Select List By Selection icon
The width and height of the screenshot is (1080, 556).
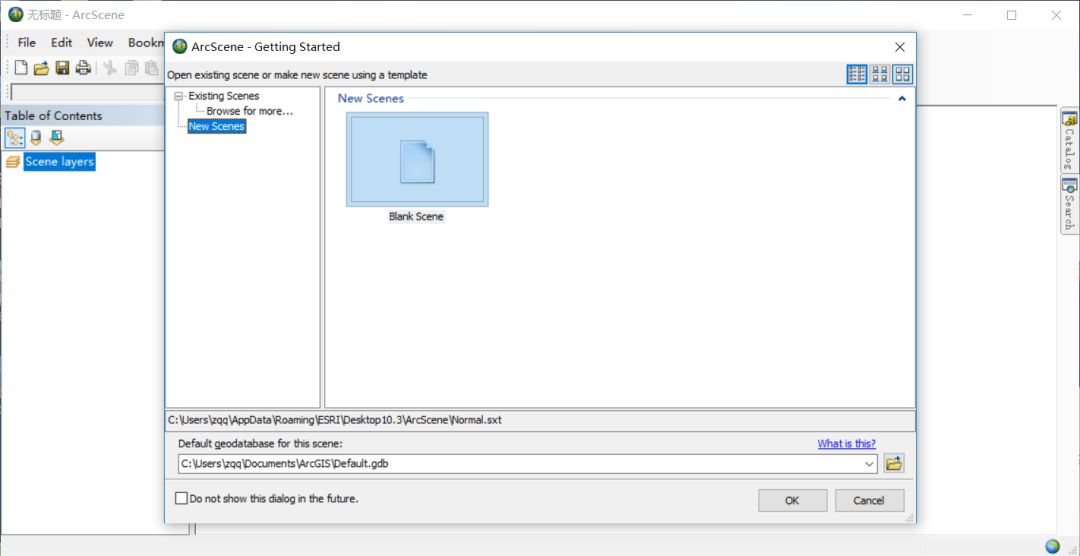56,138
